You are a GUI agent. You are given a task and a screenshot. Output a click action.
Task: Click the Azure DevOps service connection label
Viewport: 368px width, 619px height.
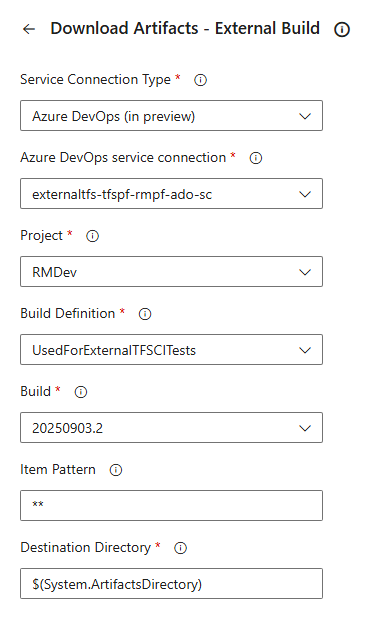pyautogui.click(x=123, y=158)
